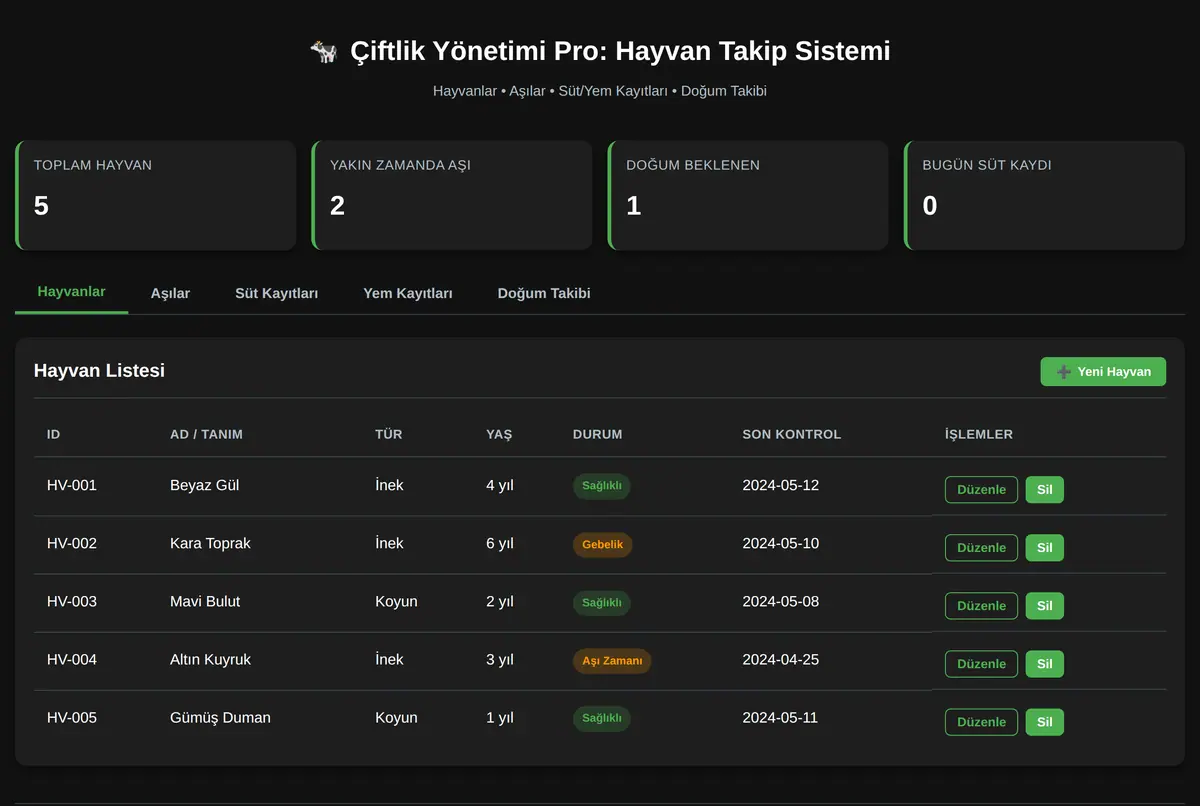Click the Sağlıklı badge in HV-003 row
The height and width of the screenshot is (806, 1200).
[602, 602]
